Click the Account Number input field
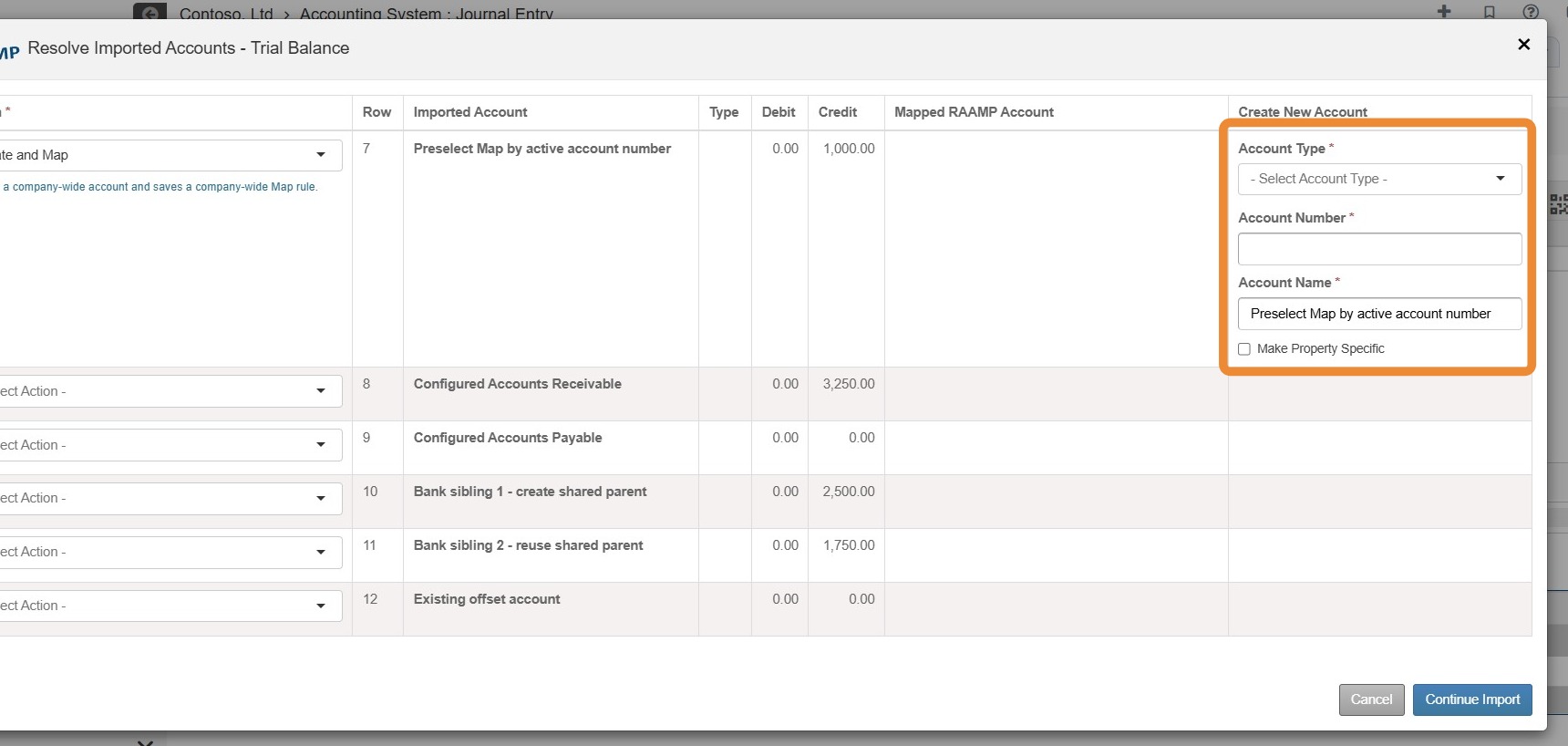1568x746 pixels. coord(1379,249)
